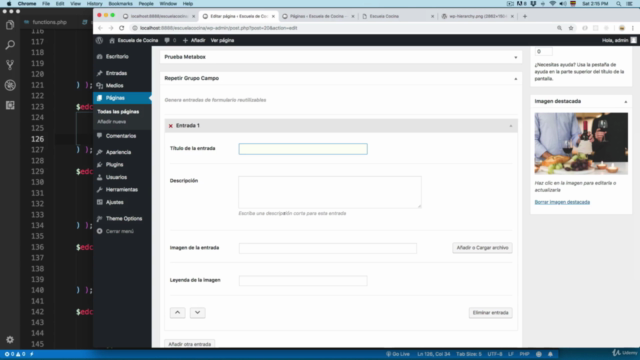Open VS Code Search icon

click(x=10, y=45)
